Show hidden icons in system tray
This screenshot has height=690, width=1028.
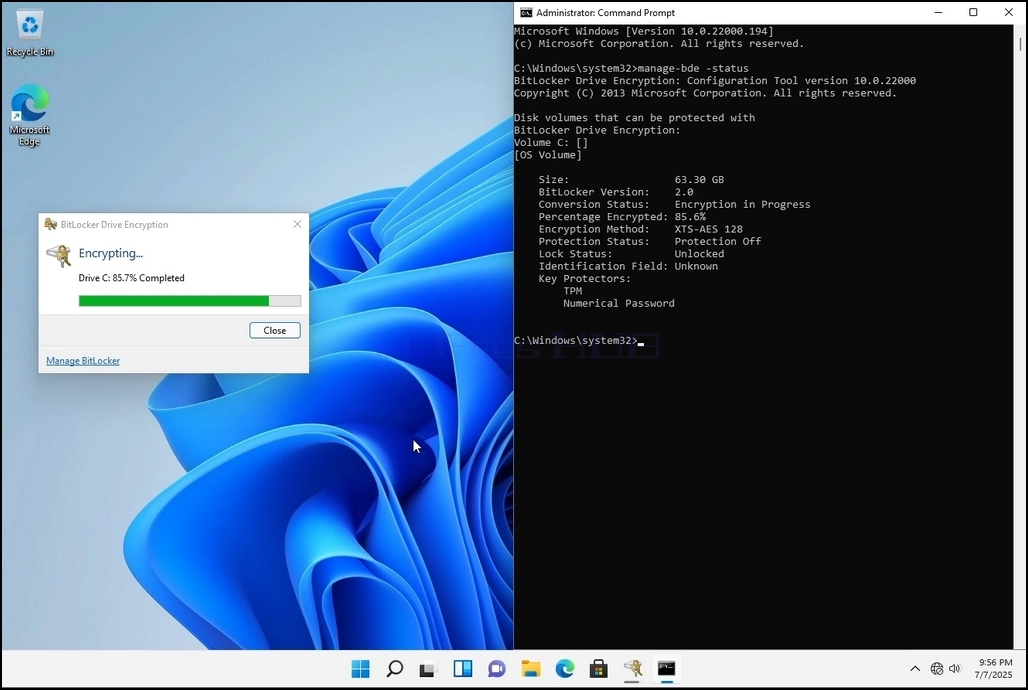tap(915, 668)
